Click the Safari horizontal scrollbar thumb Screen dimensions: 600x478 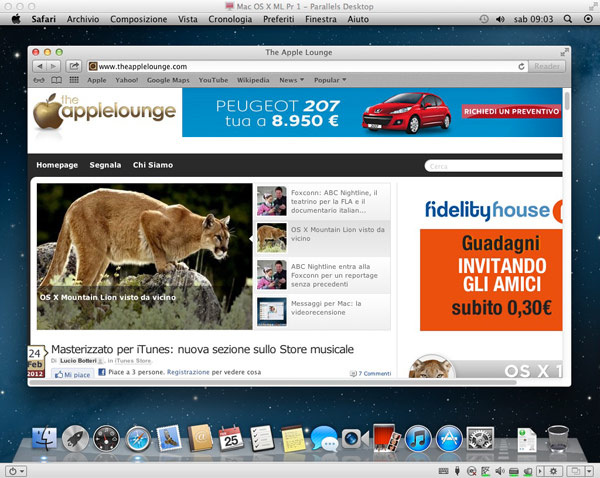(272, 382)
